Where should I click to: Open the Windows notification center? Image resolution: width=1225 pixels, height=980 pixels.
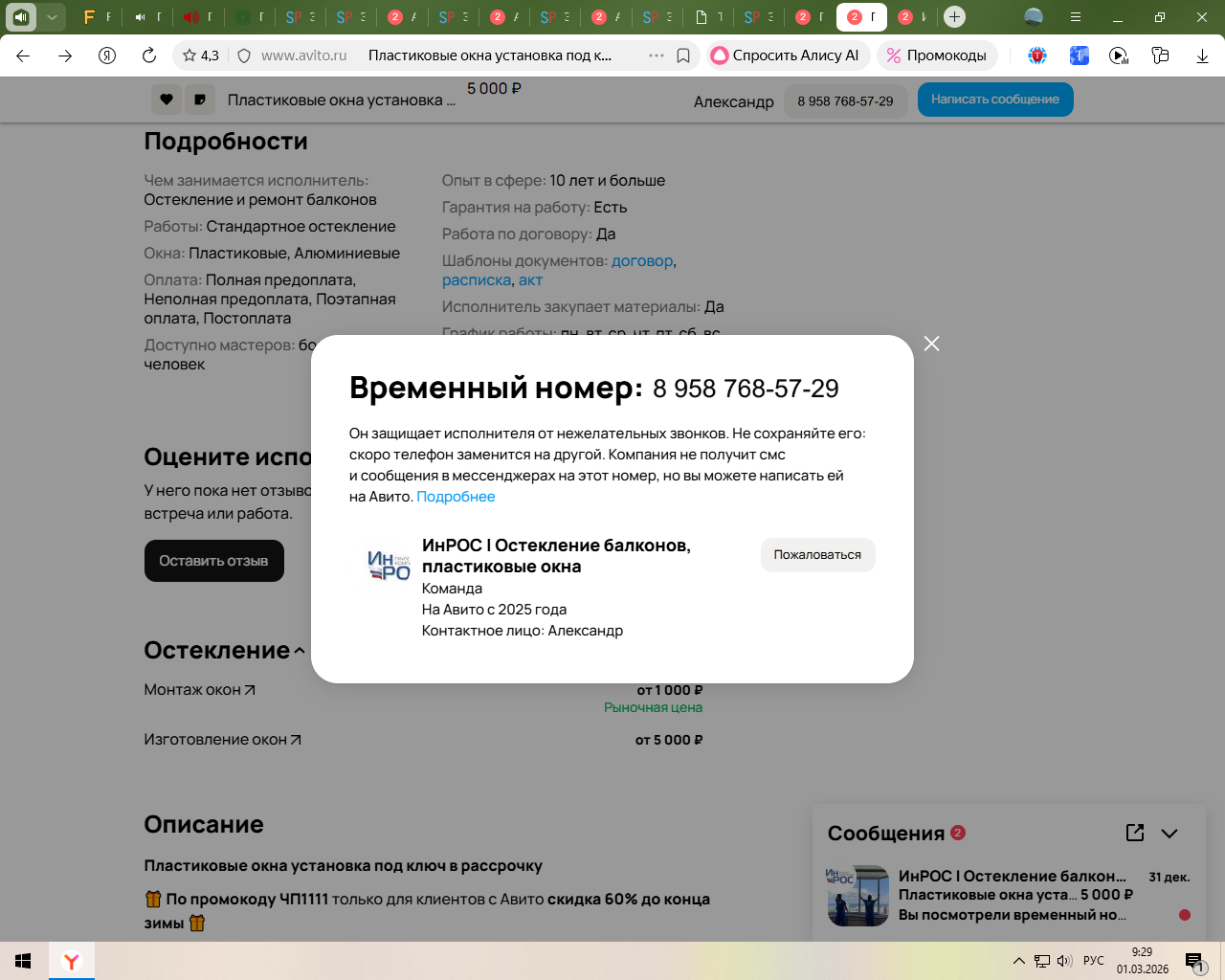1194,961
